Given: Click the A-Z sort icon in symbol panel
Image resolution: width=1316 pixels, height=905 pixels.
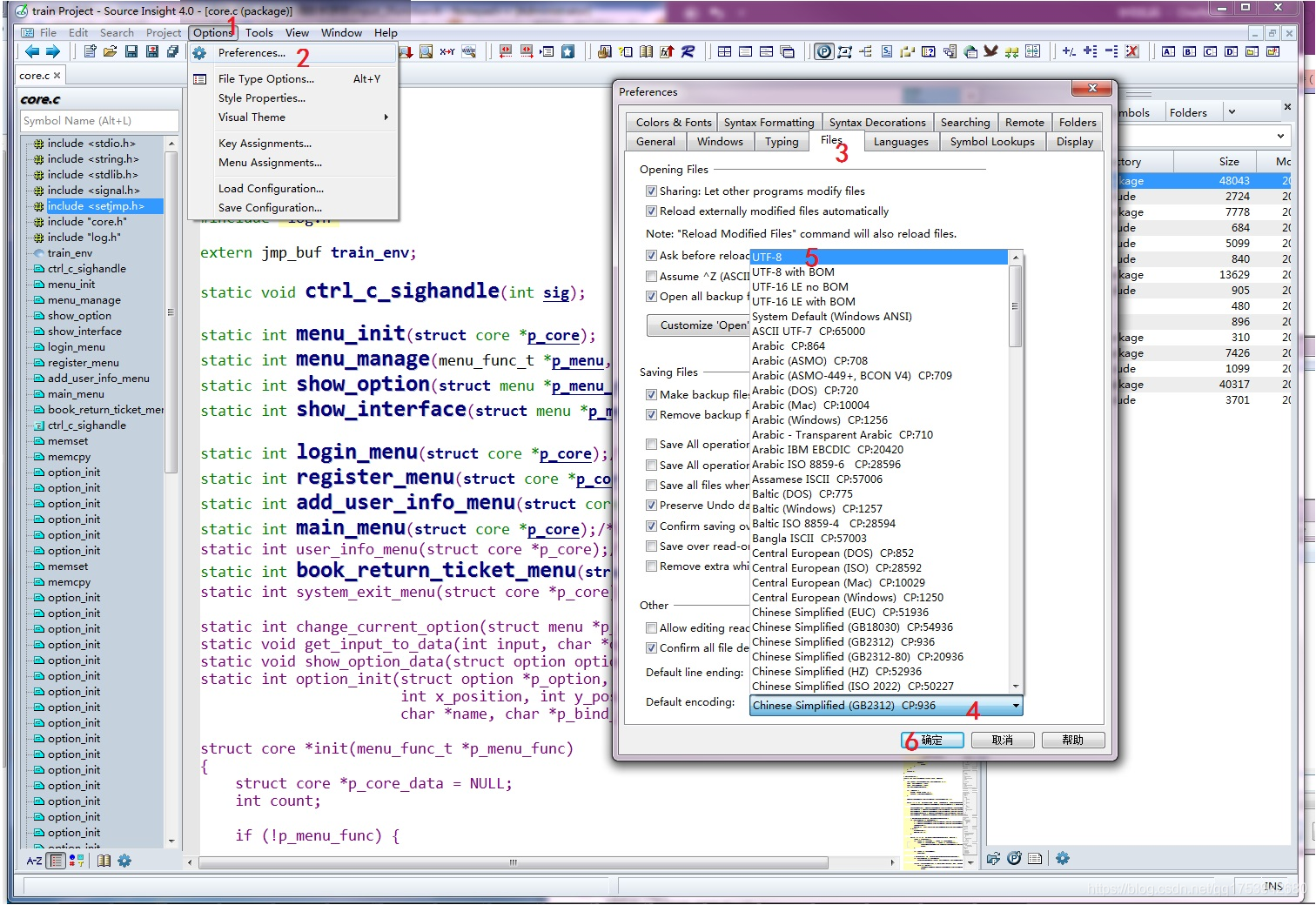Looking at the screenshot, I should 34,861.
